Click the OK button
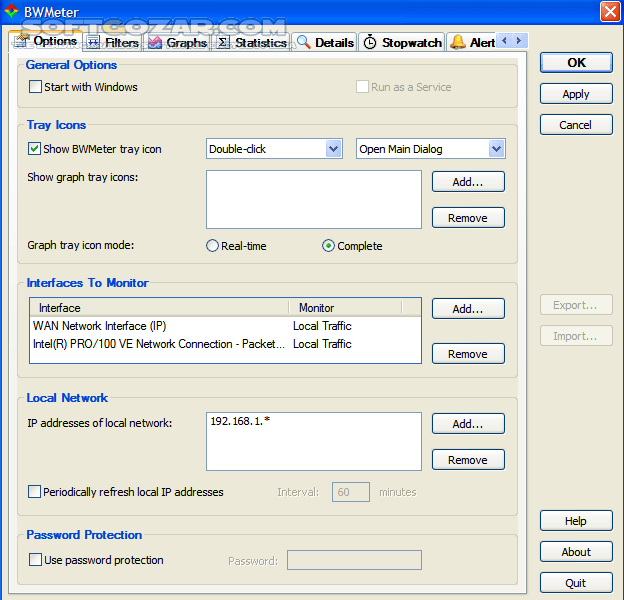Image resolution: width=624 pixels, height=600 pixels. (x=576, y=62)
